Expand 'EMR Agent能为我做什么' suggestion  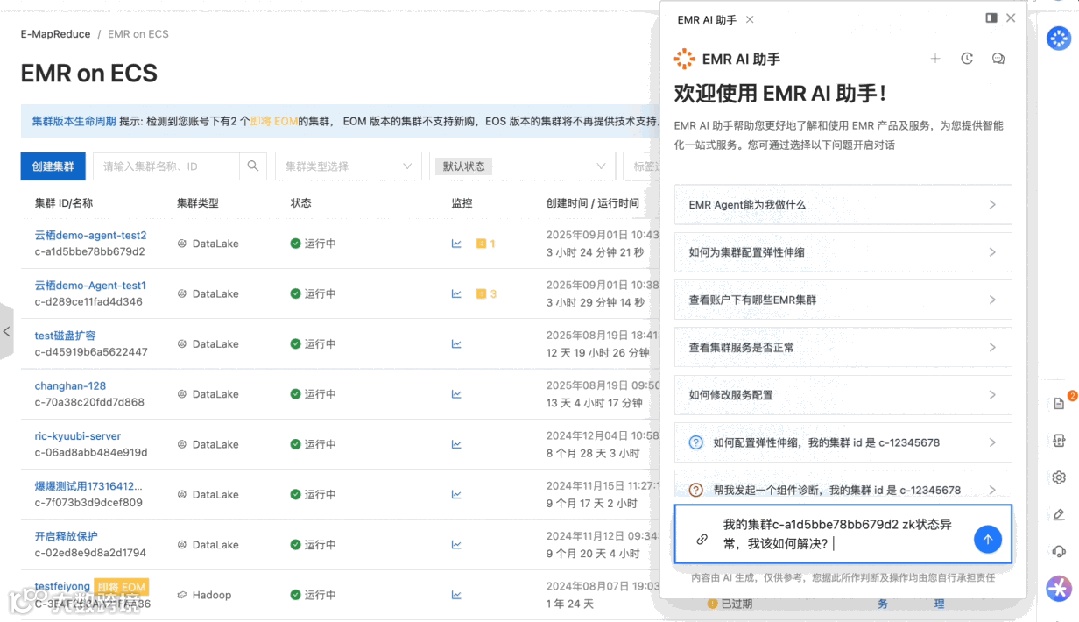click(842, 204)
